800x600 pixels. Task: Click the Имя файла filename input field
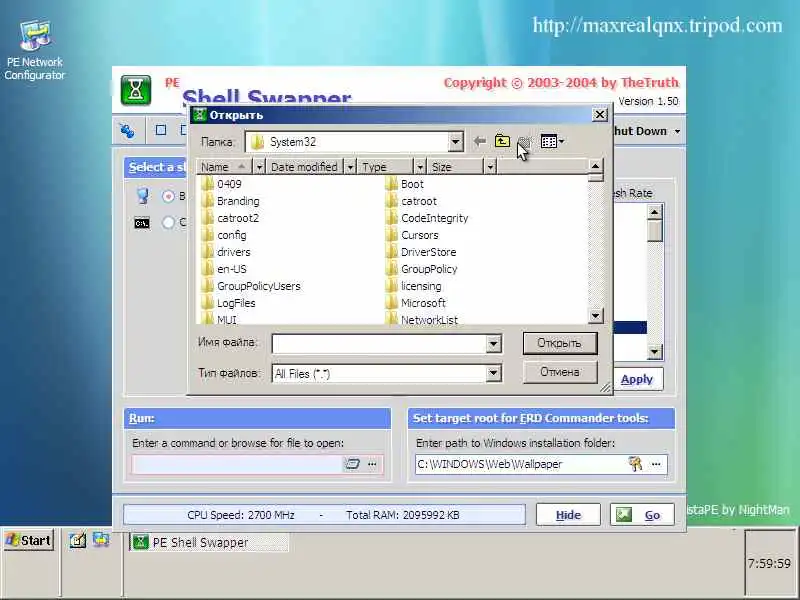point(380,344)
